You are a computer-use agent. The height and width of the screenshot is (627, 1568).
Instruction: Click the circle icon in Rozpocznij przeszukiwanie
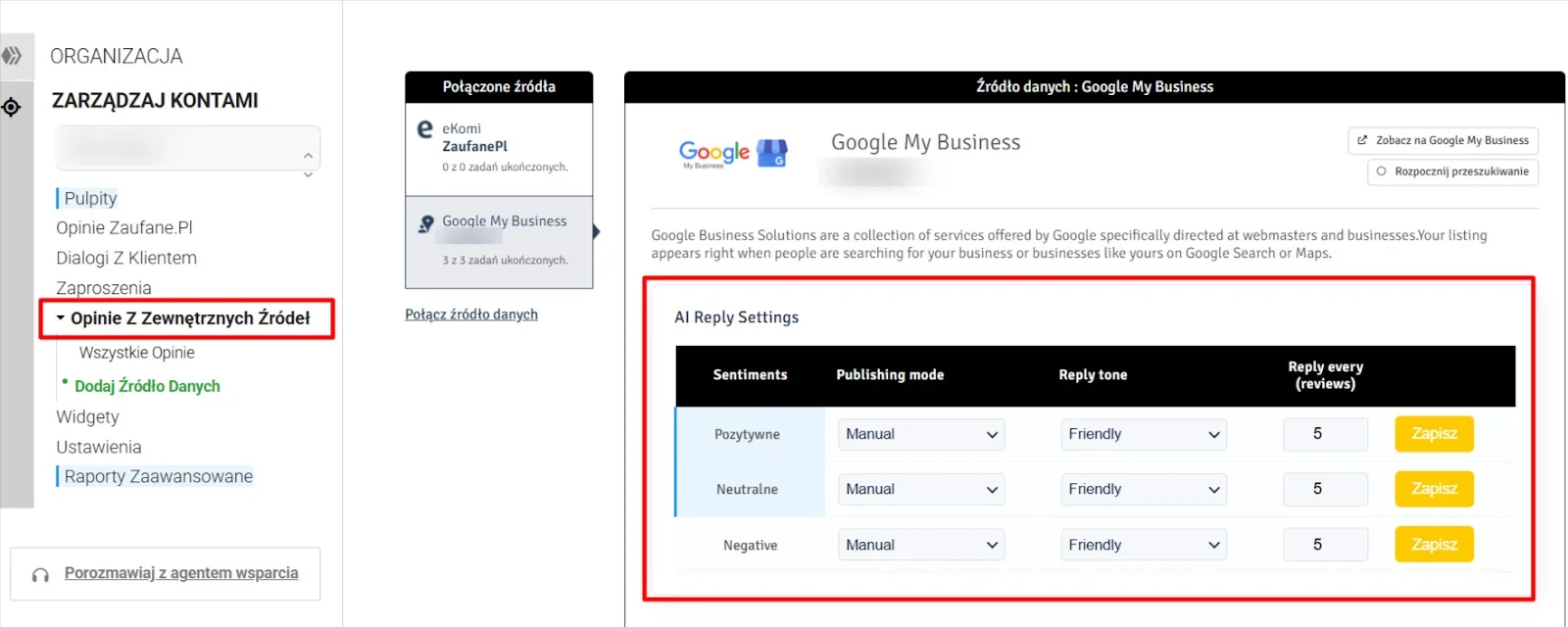(x=1381, y=171)
